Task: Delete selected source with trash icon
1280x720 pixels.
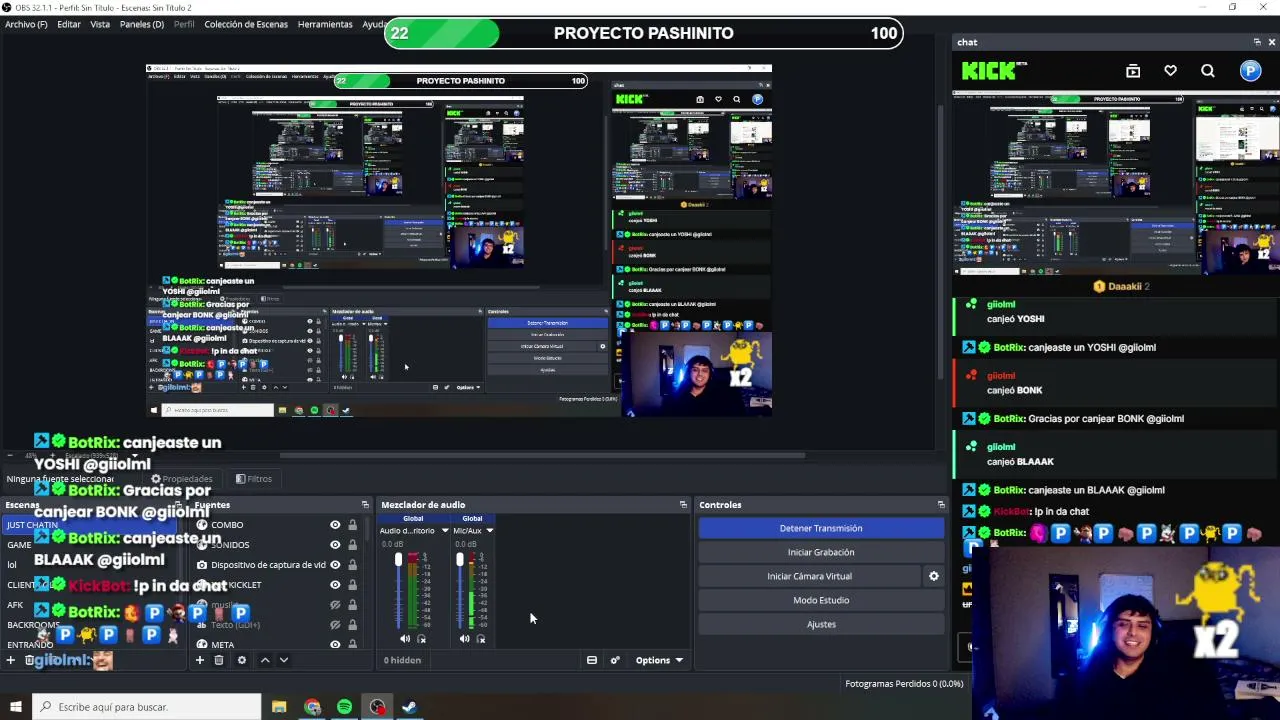Action: [219, 660]
